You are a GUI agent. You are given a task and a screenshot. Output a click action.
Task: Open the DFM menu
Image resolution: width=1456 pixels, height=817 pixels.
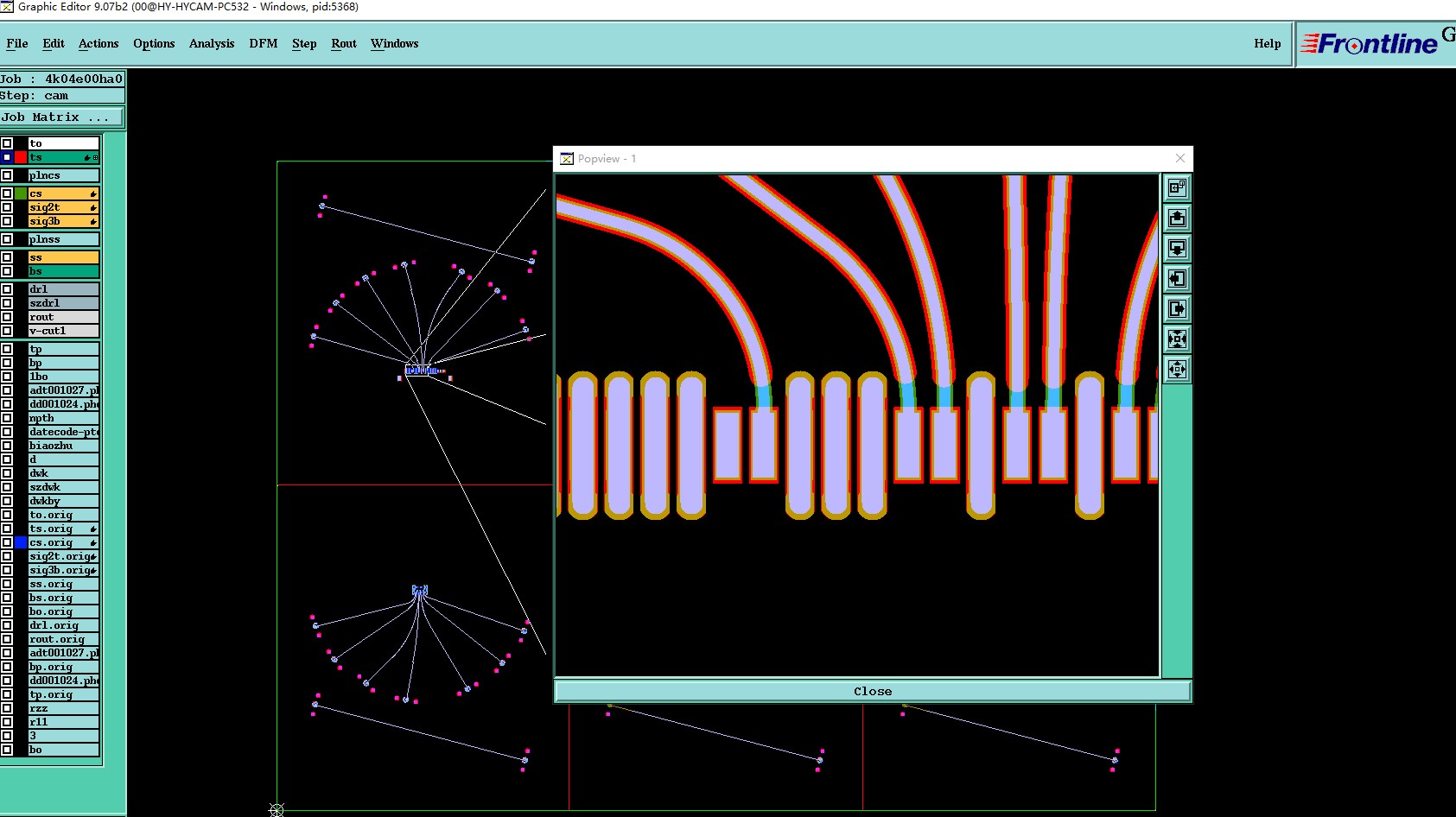pyautogui.click(x=264, y=43)
